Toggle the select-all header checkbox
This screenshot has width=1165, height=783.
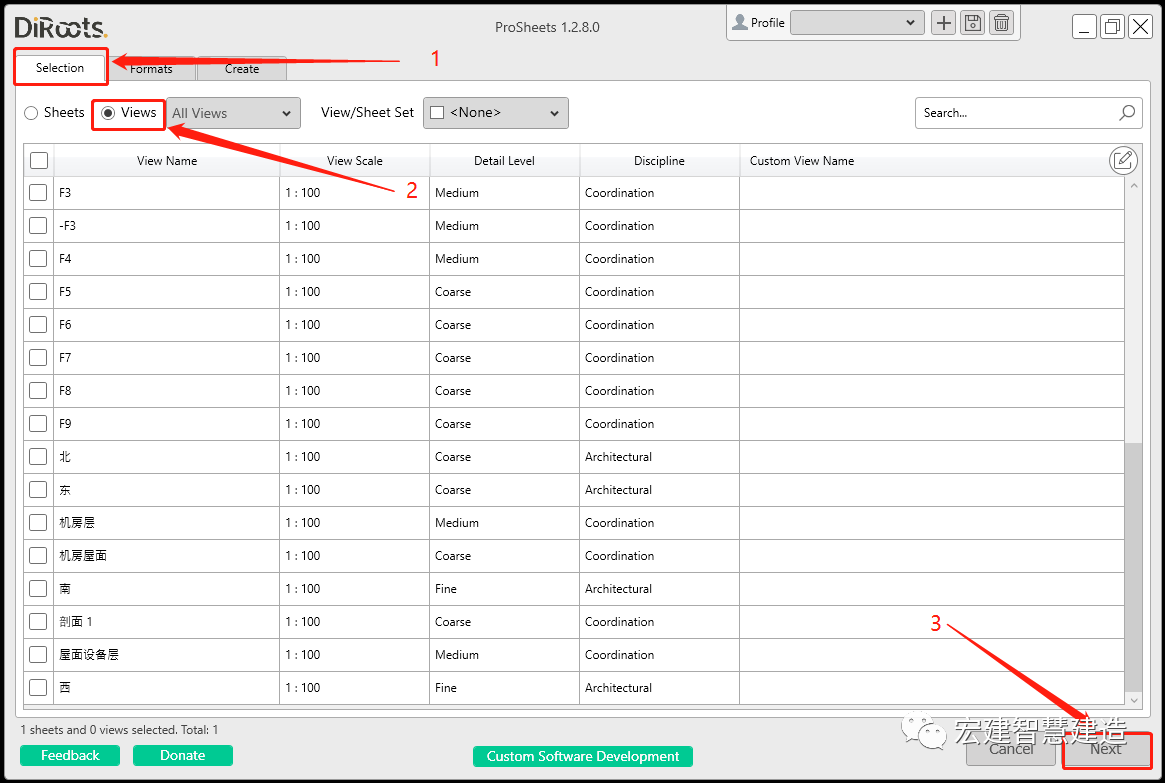click(x=39, y=160)
